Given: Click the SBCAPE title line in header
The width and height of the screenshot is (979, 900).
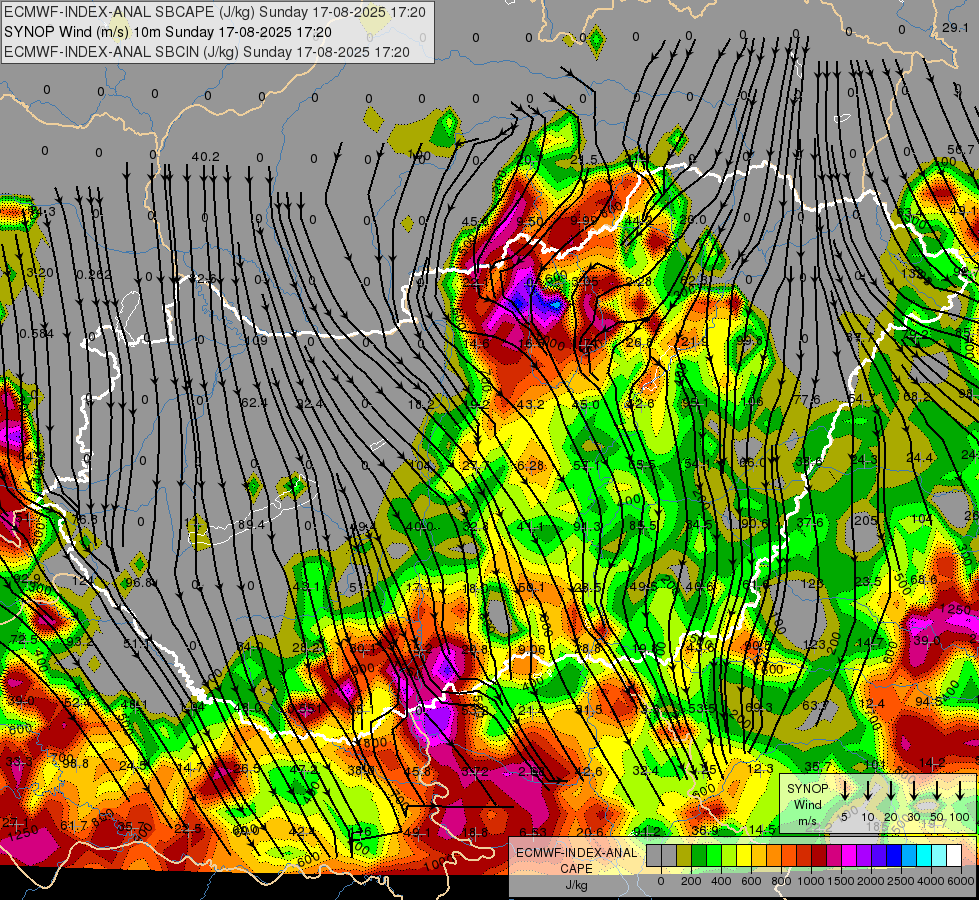Looking at the screenshot, I should tap(215, 12).
